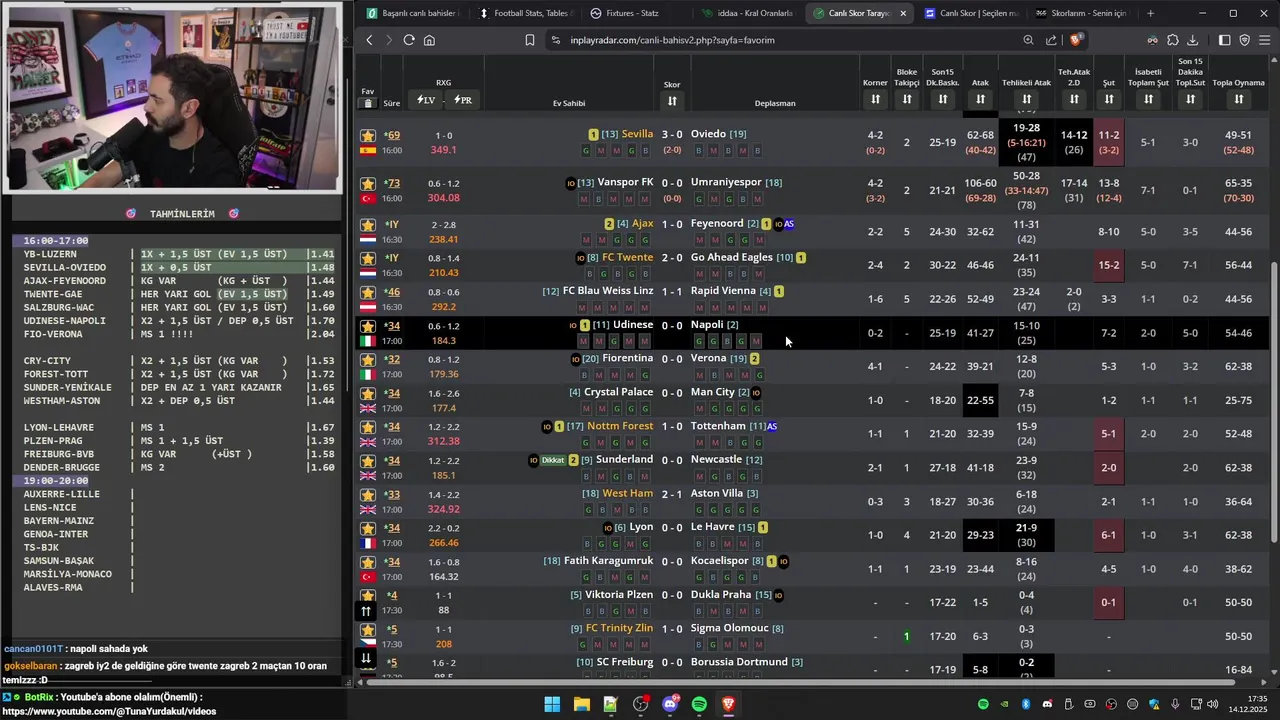Open the Napoli team link
The height and width of the screenshot is (720, 1280).
point(707,325)
